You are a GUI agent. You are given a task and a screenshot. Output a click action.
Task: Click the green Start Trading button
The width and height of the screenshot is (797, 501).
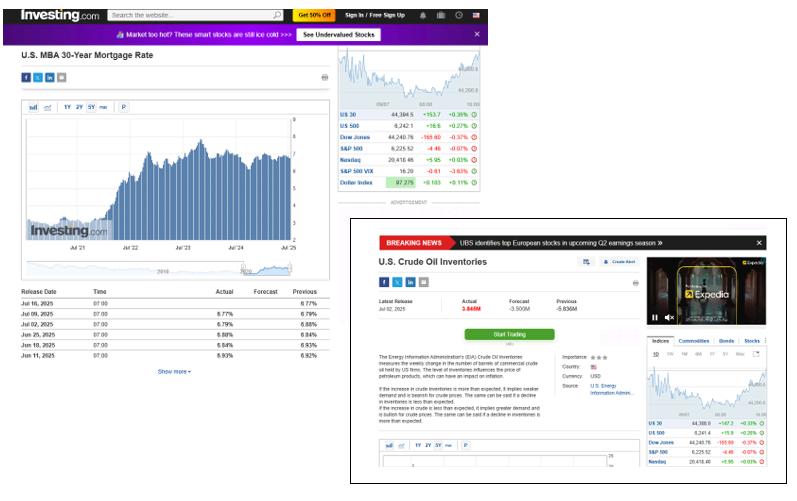click(509, 334)
